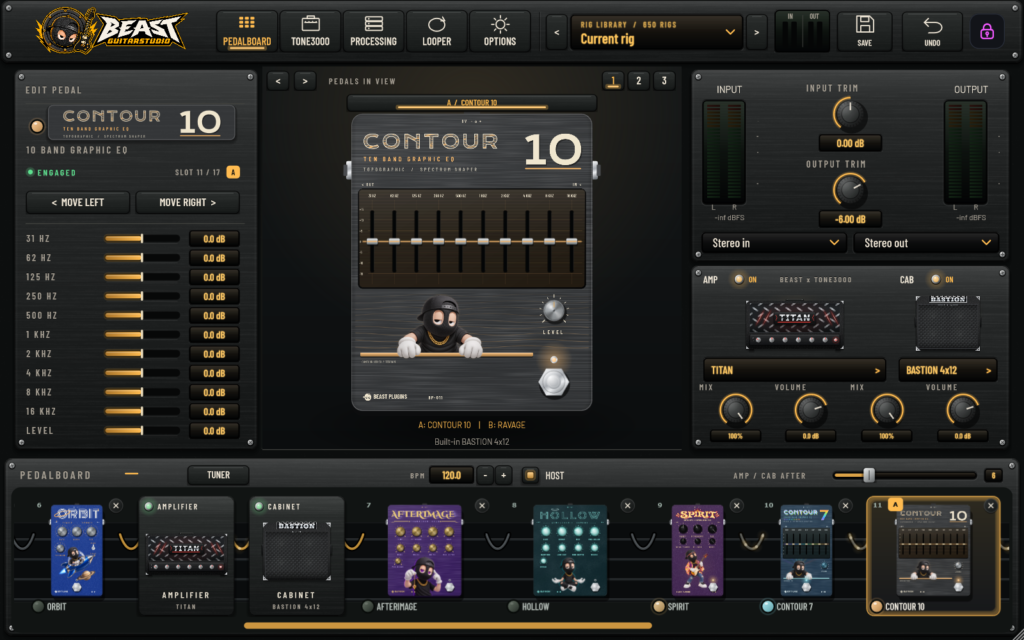Save the current rig
Image resolution: width=1024 pixels, height=640 pixels.
[865, 31]
